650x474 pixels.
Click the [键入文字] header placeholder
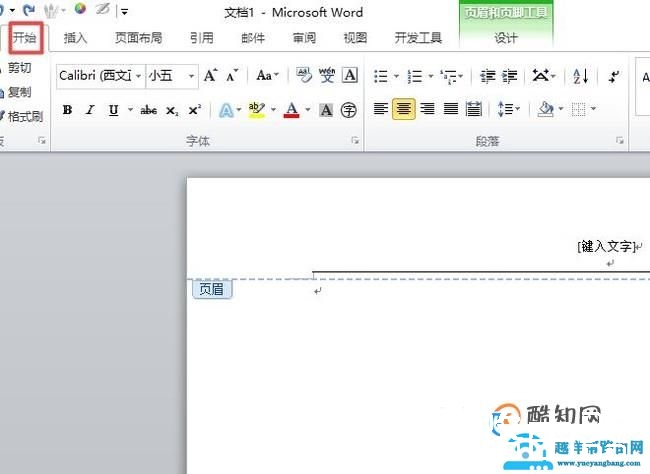point(606,246)
